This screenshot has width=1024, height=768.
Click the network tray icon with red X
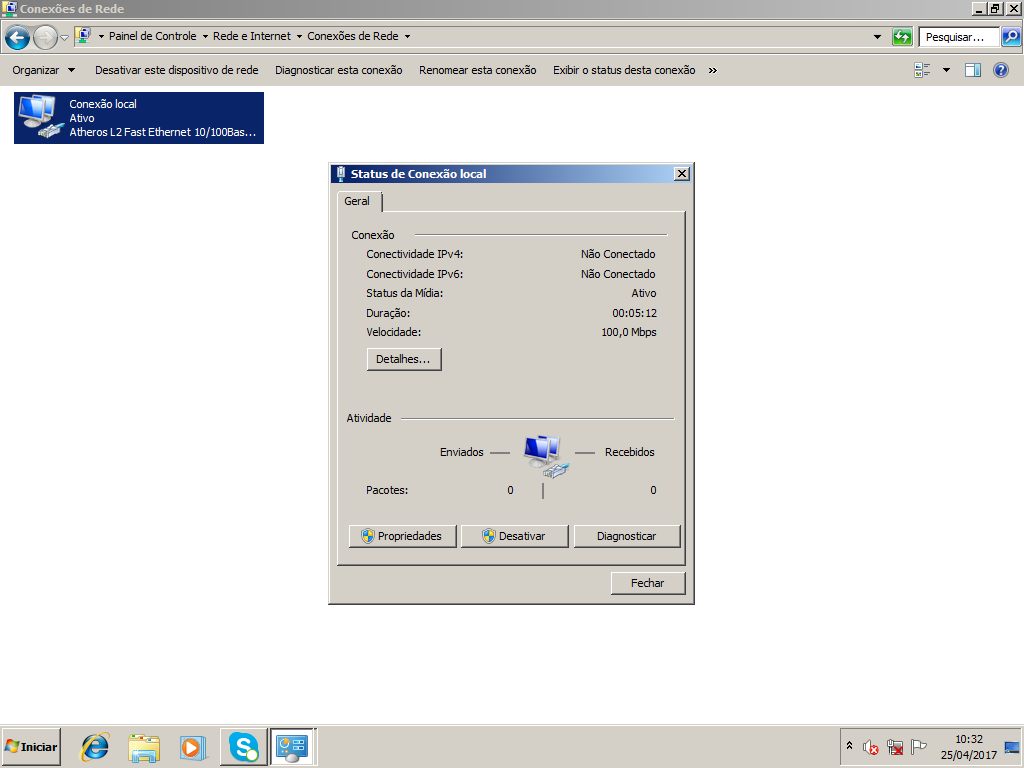click(895, 747)
